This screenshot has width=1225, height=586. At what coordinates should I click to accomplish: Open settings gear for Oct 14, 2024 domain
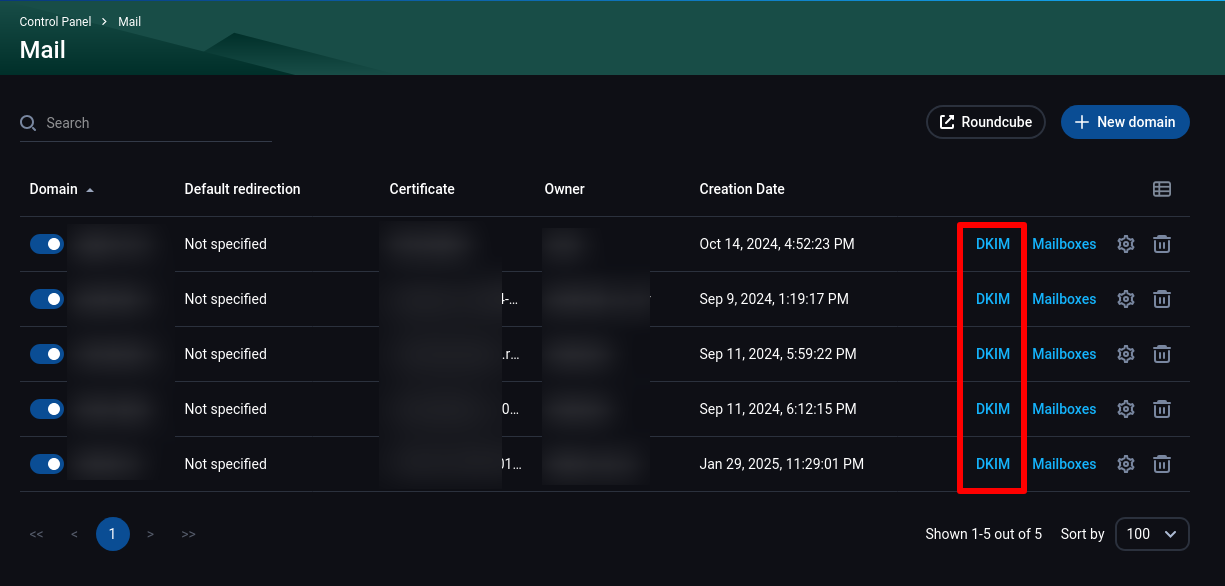coord(1126,244)
